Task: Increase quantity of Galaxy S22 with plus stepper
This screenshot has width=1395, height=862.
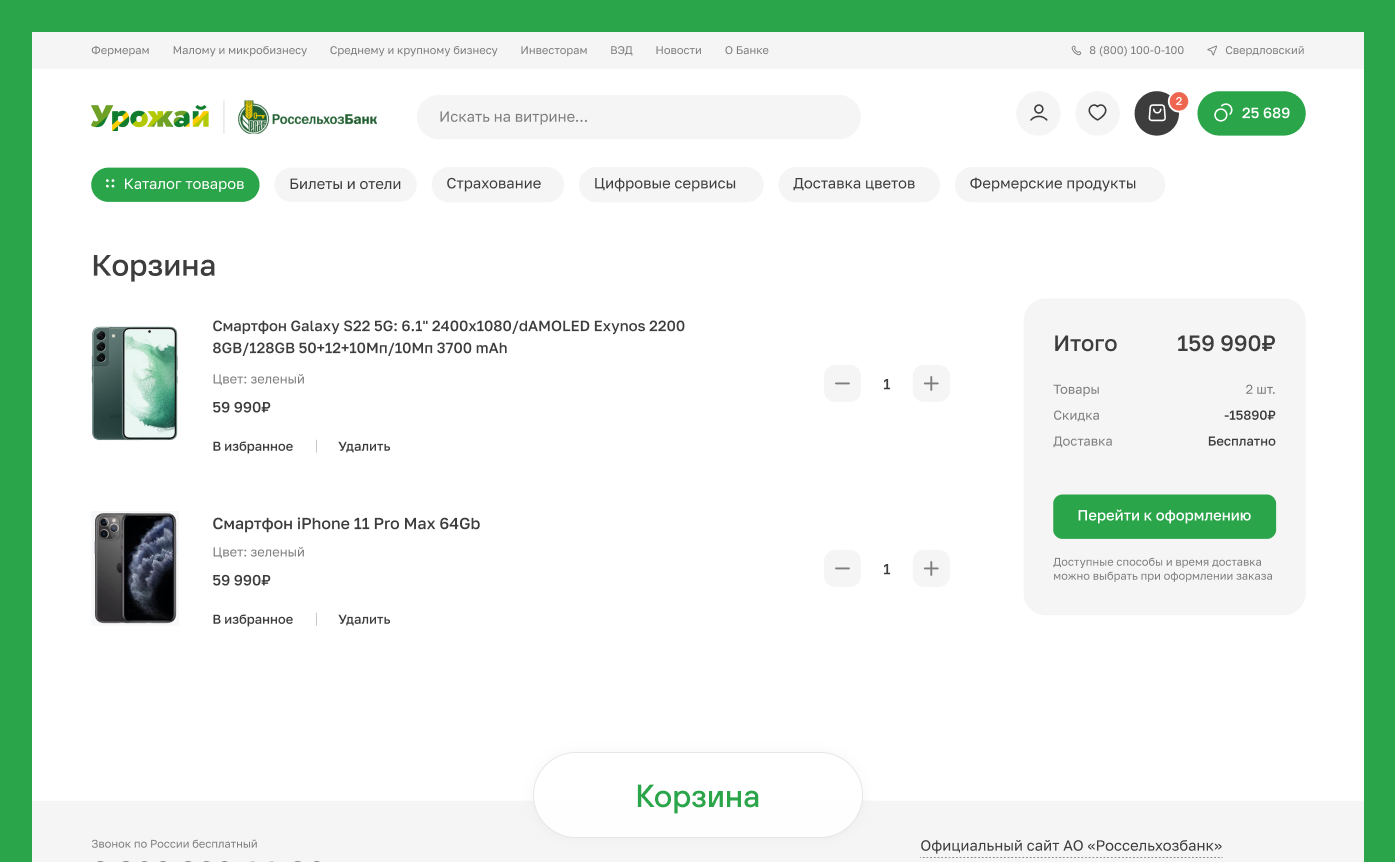Action: [930, 383]
